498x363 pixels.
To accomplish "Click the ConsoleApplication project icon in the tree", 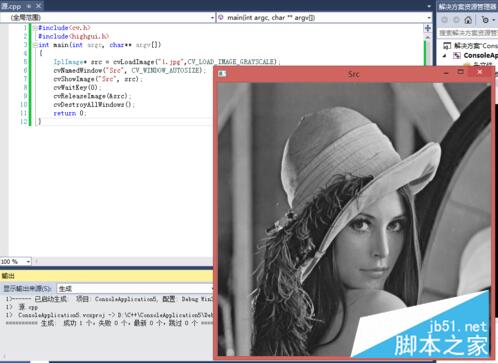I will point(457,56).
